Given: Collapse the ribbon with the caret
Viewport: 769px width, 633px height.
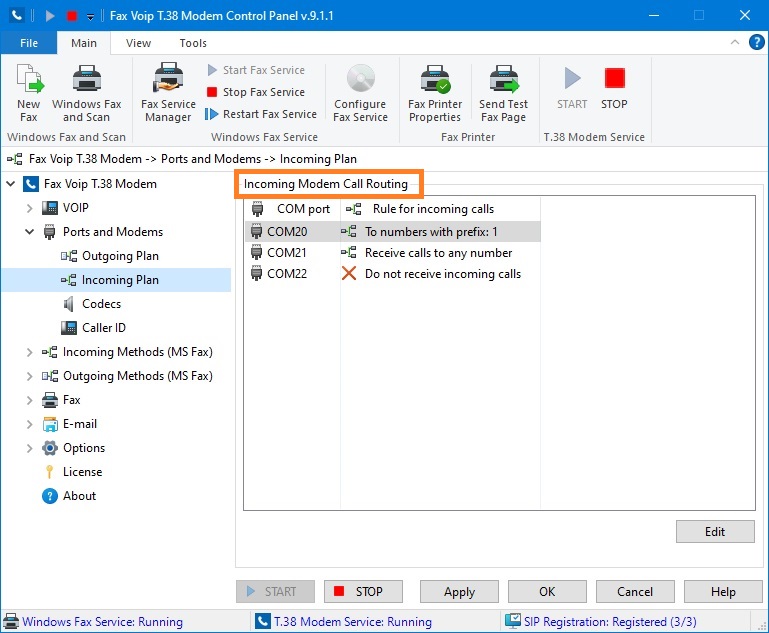Looking at the screenshot, I should [x=735, y=42].
